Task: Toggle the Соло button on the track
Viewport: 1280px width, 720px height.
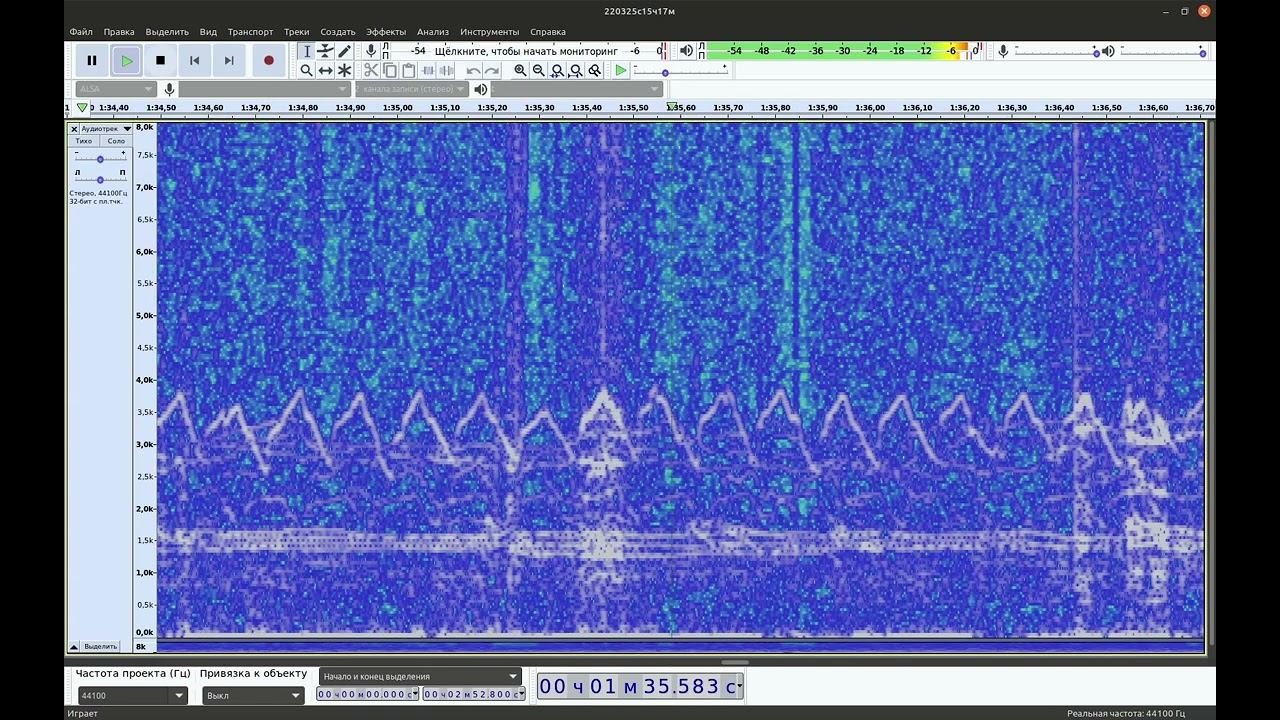Action: click(x=116, y=141)
